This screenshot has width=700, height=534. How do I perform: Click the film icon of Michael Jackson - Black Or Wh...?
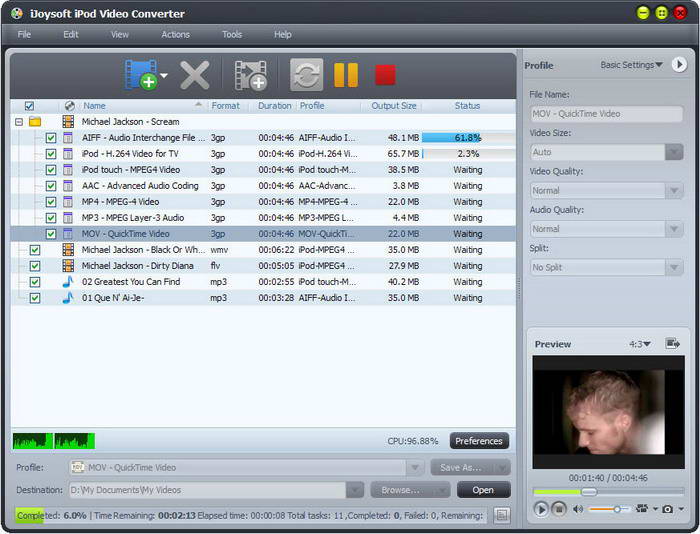pyautogui.click(x=68, y=250)
